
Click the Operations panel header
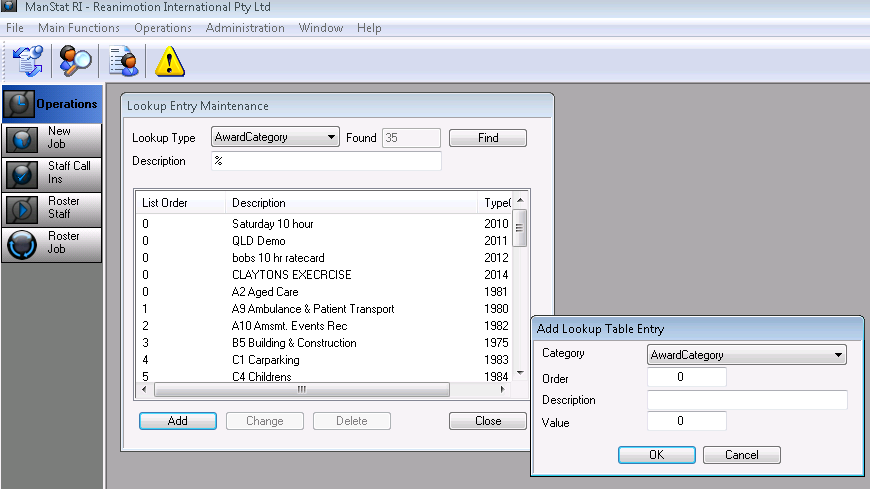click(x=52, y=104)
